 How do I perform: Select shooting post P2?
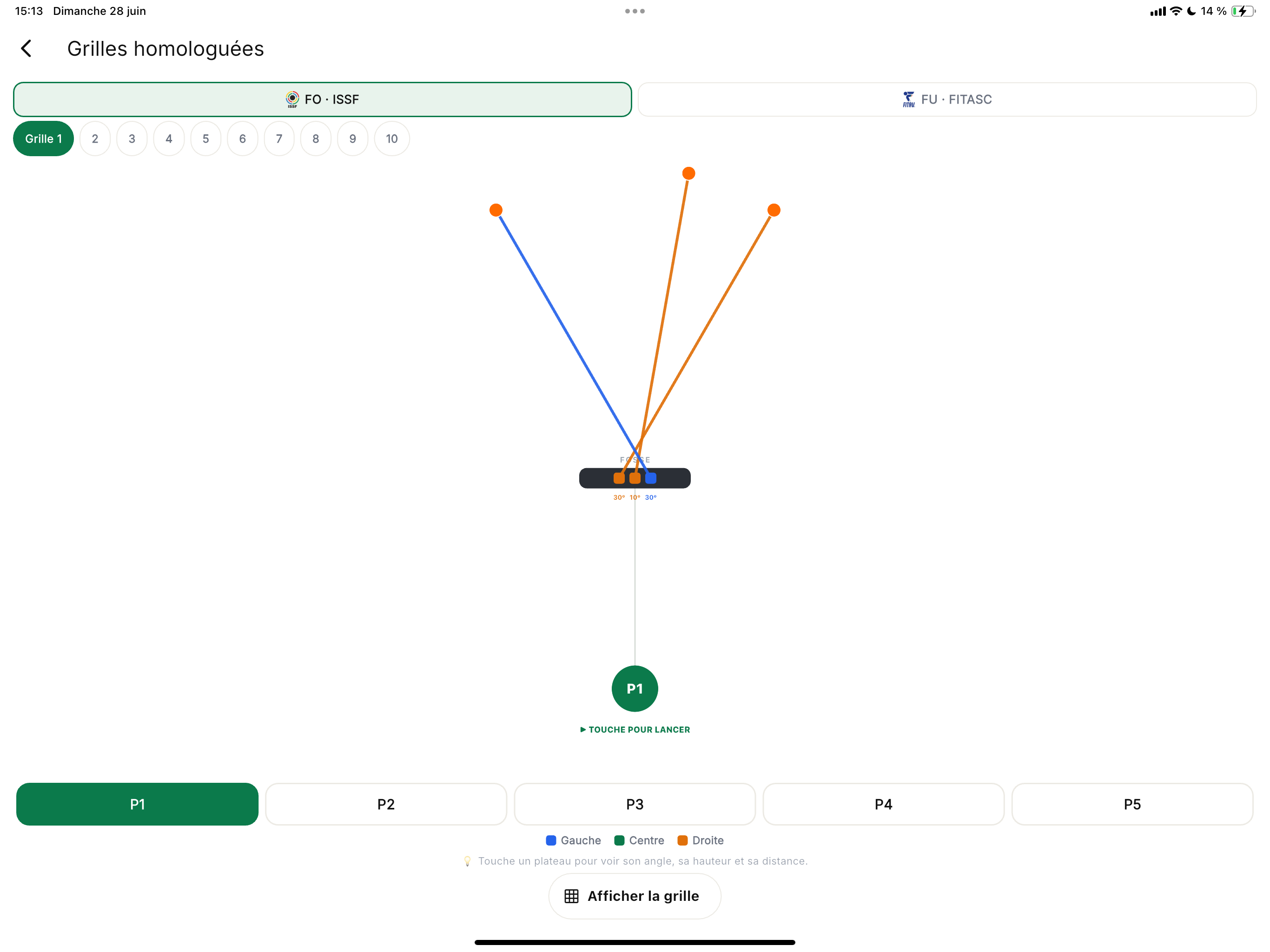[386, 805]
